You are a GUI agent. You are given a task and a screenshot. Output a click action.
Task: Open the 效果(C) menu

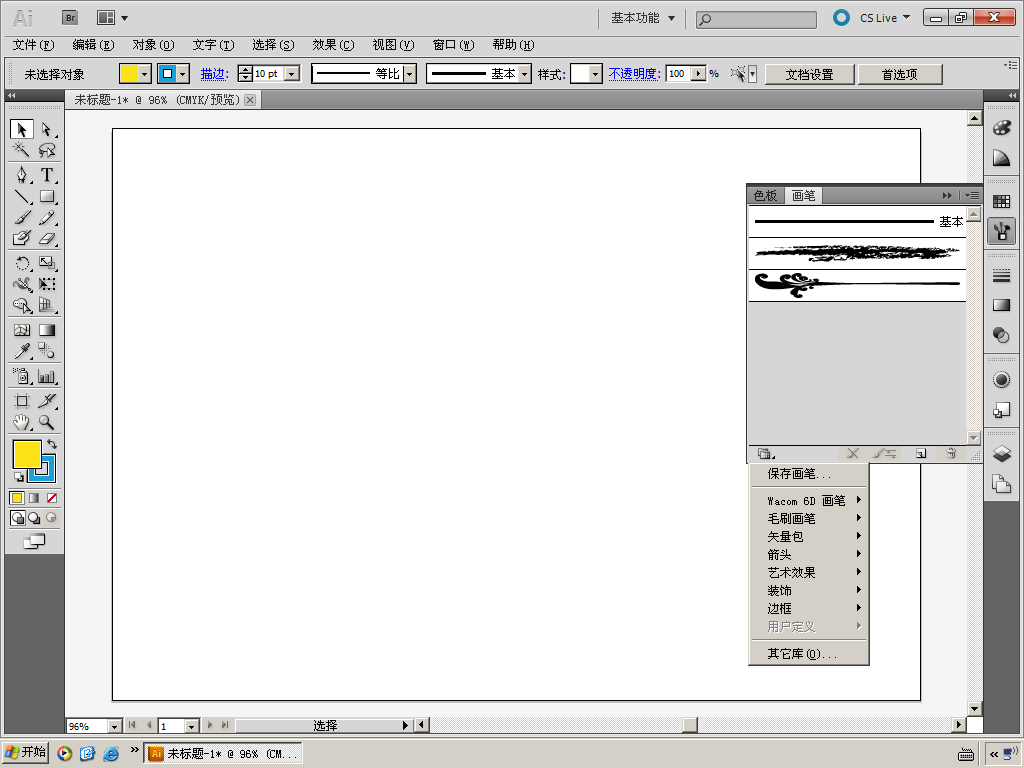[333, 45]
